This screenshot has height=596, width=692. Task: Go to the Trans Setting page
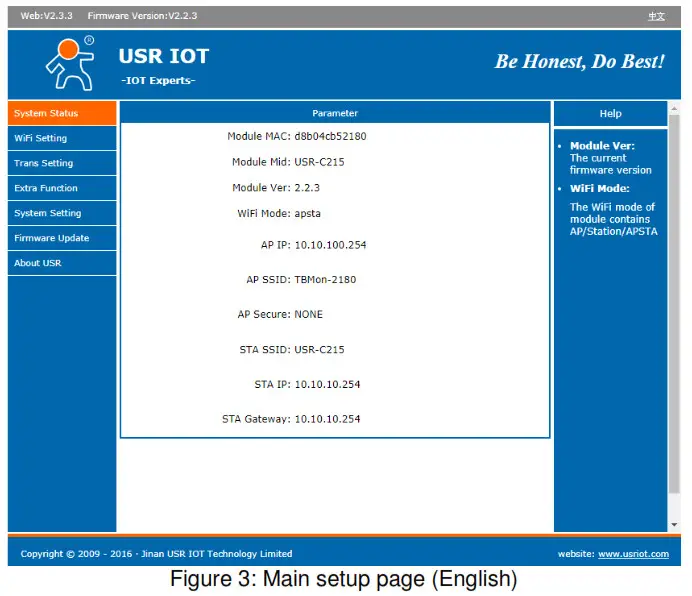click(x=62, y=163)
